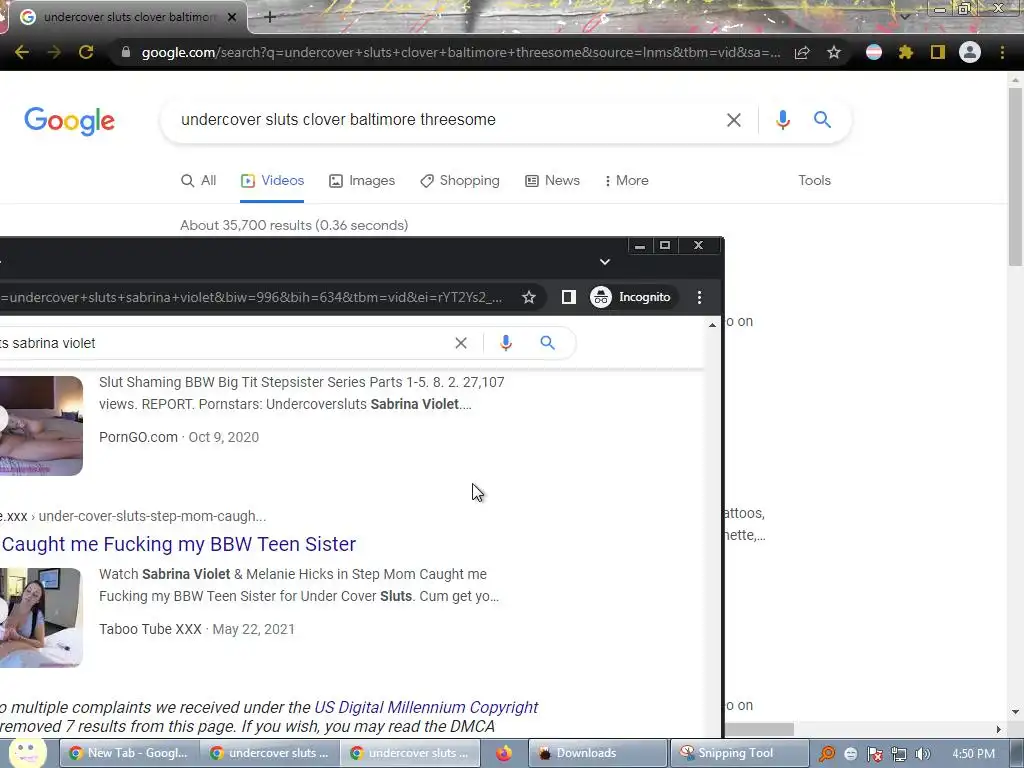Switch to the Images results tab

(x=362, y=181)
